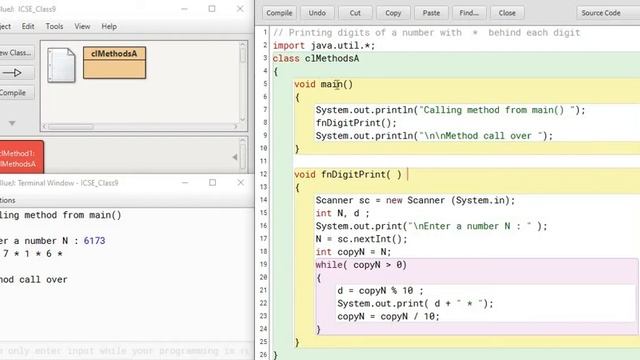Image resolution: width=640 pixels, height=360 pixels.
Task: Click the project window Compile button
Action: [16, 93]
